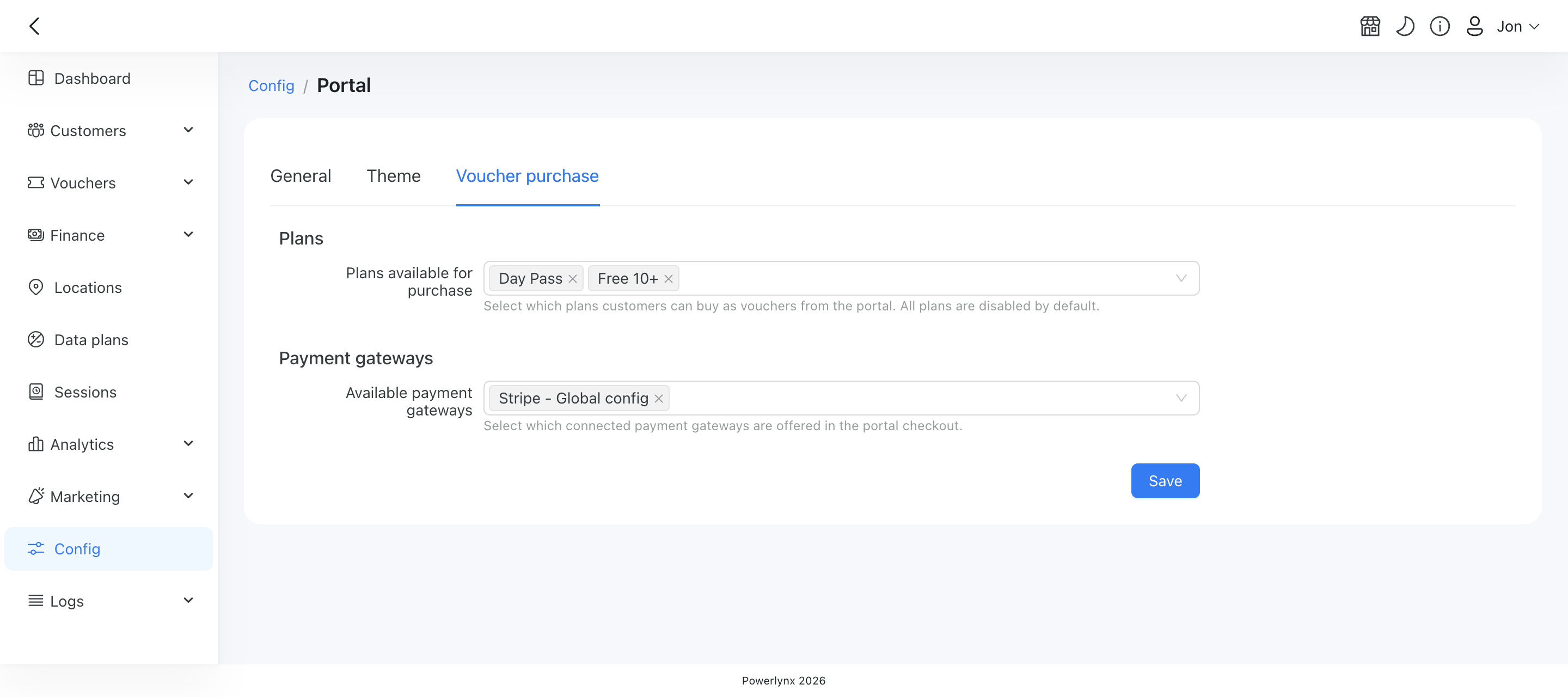The height and width of the screenshot is (697, 1568).
Task: Expand the Logs menu chevron
Action: [x=189, y=601]
